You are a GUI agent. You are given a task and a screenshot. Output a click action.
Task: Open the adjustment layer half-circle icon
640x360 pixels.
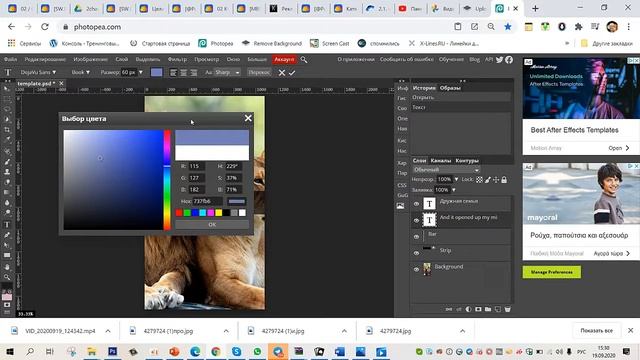tap(468, 309)
